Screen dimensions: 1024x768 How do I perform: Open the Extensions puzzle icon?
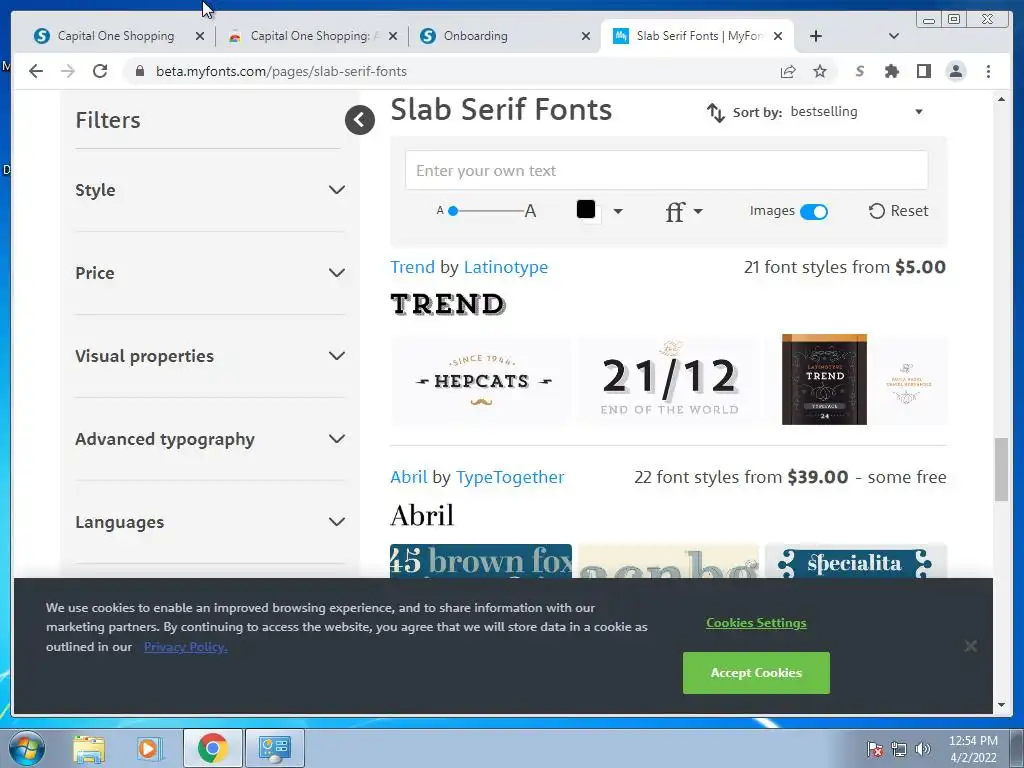(891, 71)
